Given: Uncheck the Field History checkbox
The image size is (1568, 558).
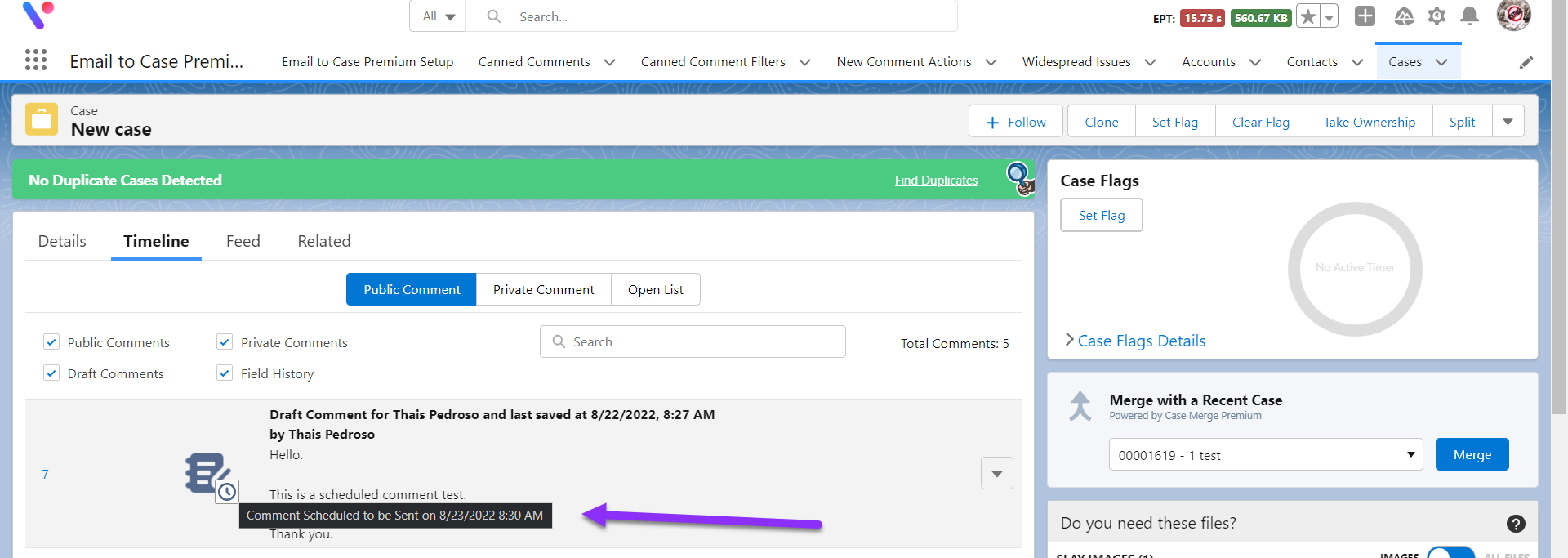Looking at the screenshot, I should (225, 373).
